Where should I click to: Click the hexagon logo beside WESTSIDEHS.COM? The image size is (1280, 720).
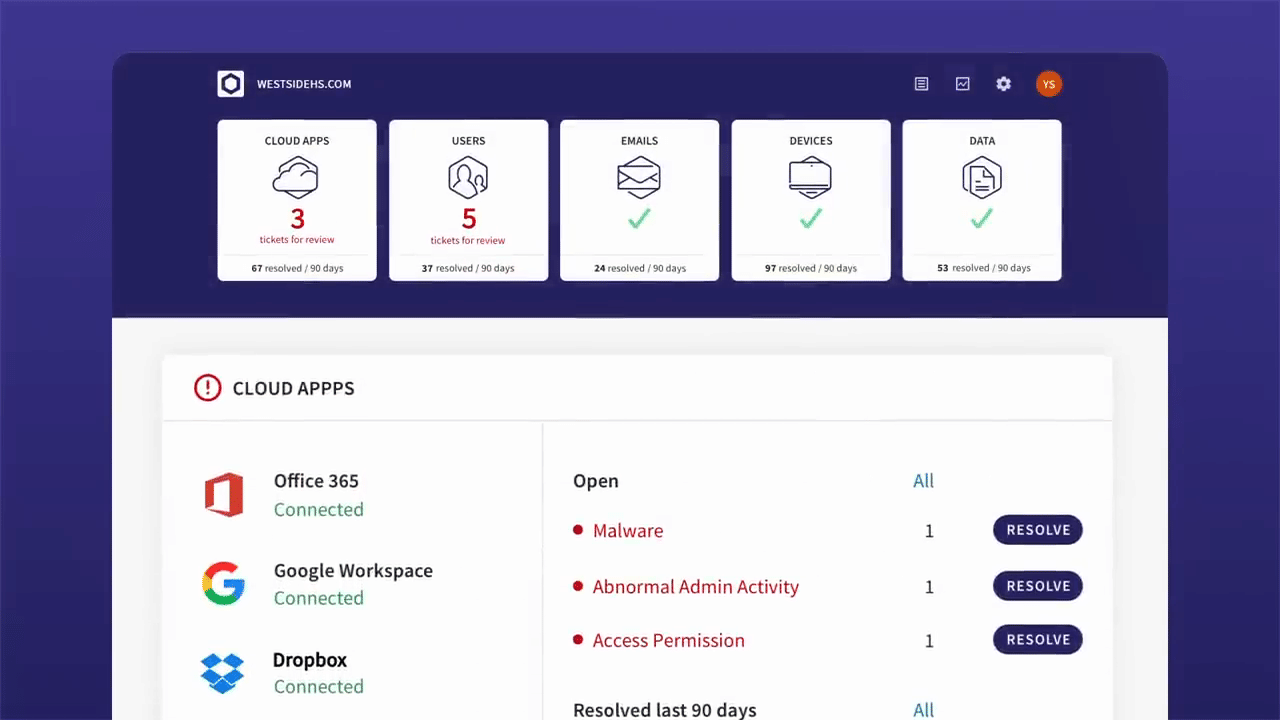pyautogui.click(x=231, y=84)
